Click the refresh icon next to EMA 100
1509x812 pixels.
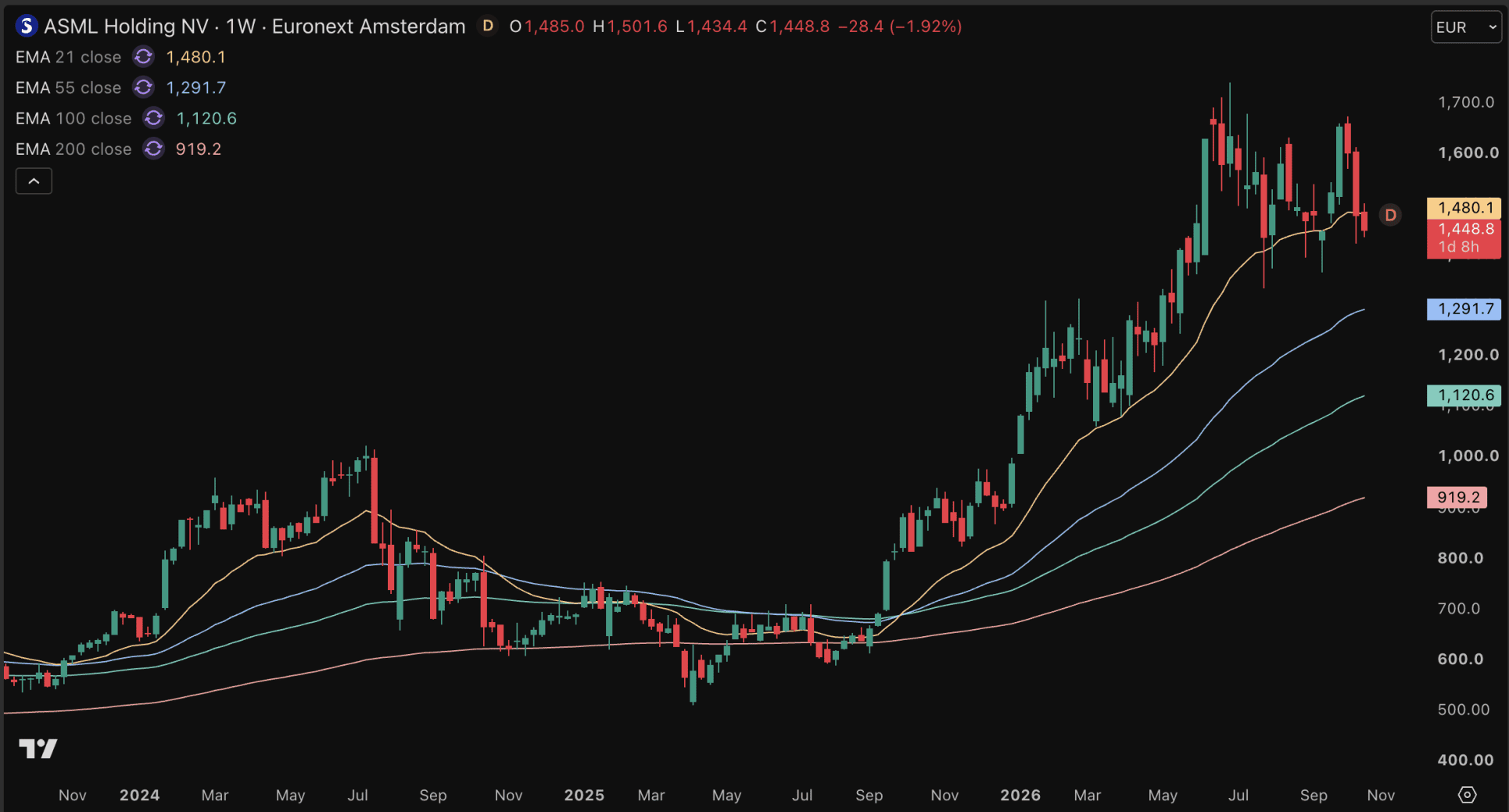(153, 118)
